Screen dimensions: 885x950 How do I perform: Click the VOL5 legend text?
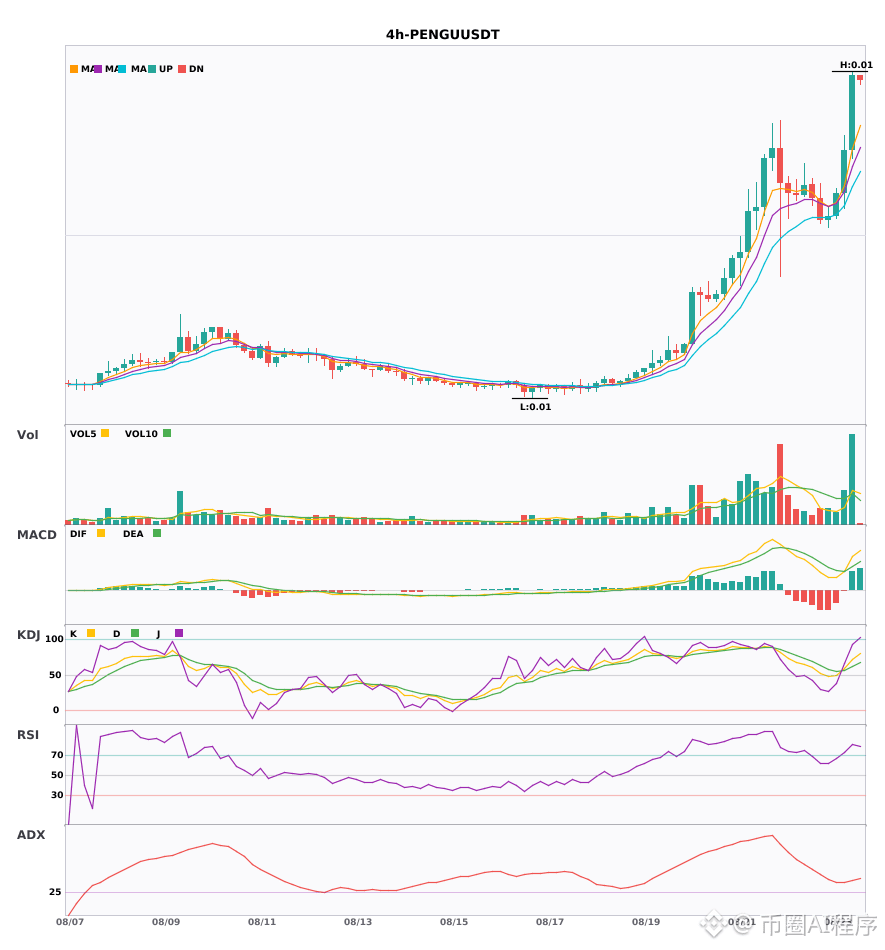coord(83,434)
